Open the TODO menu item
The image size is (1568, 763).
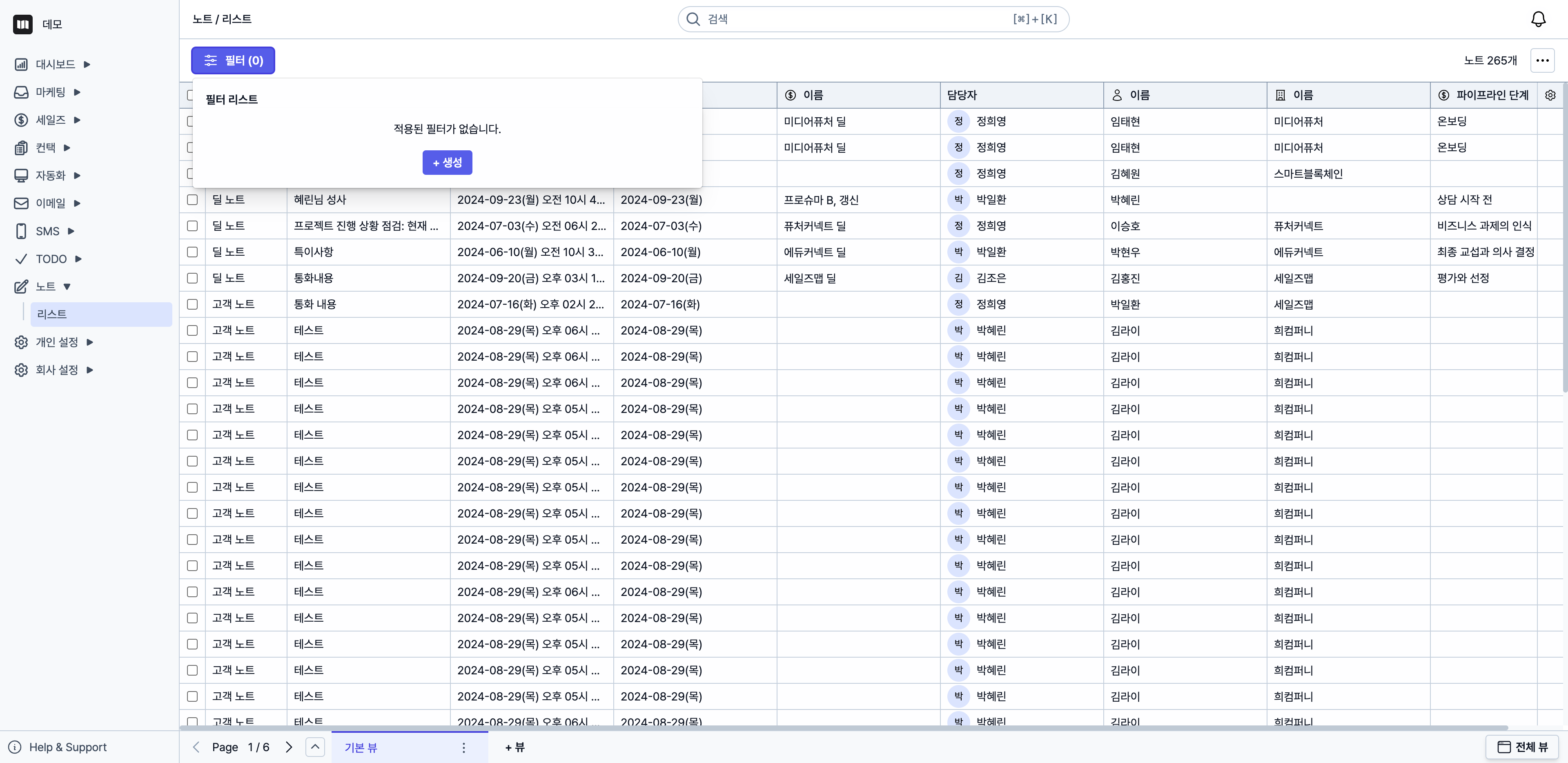point(51,259)
